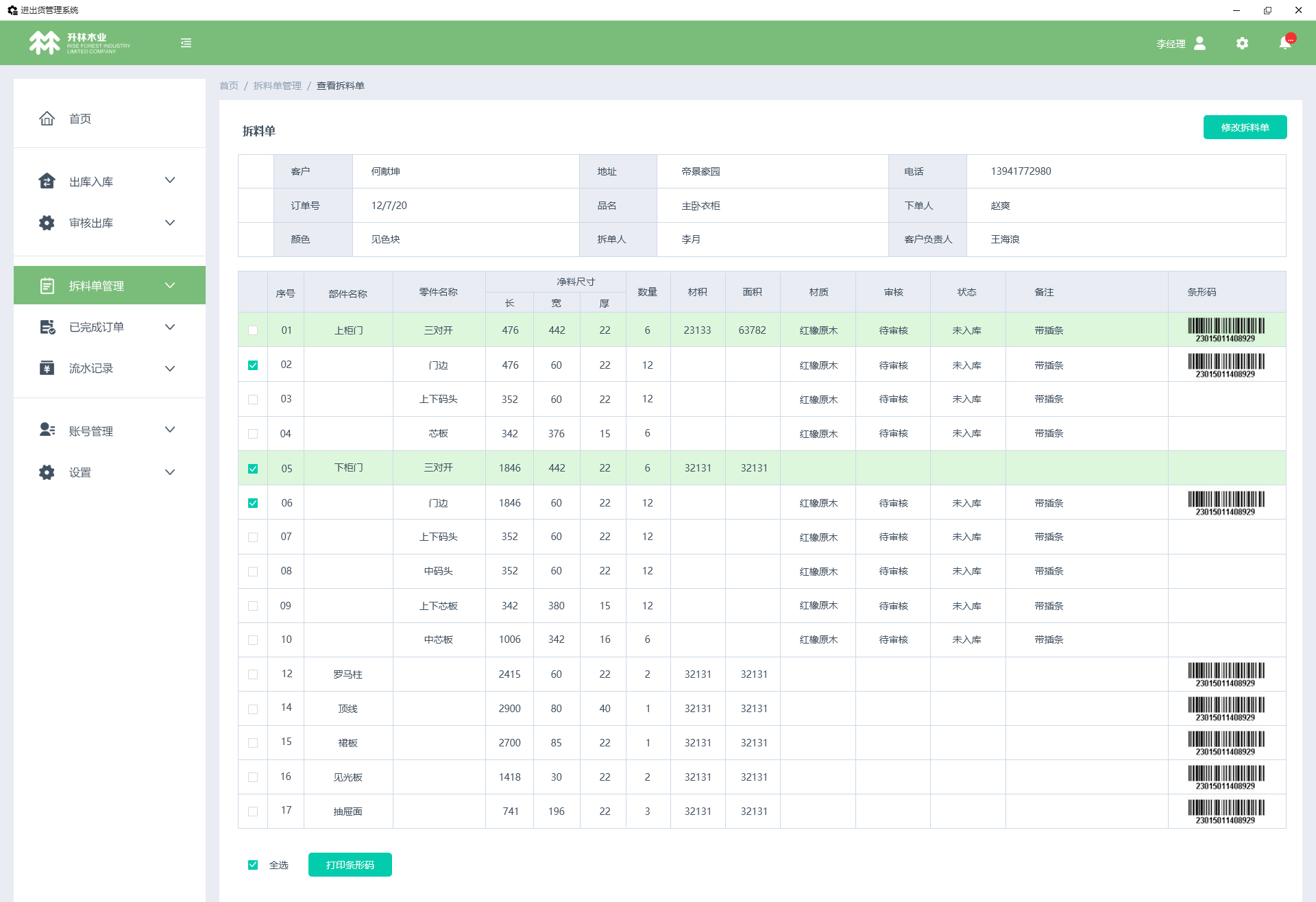1316x902 pixels.
Task: Click the 条形码 column header
Action: click(1202, 292)
